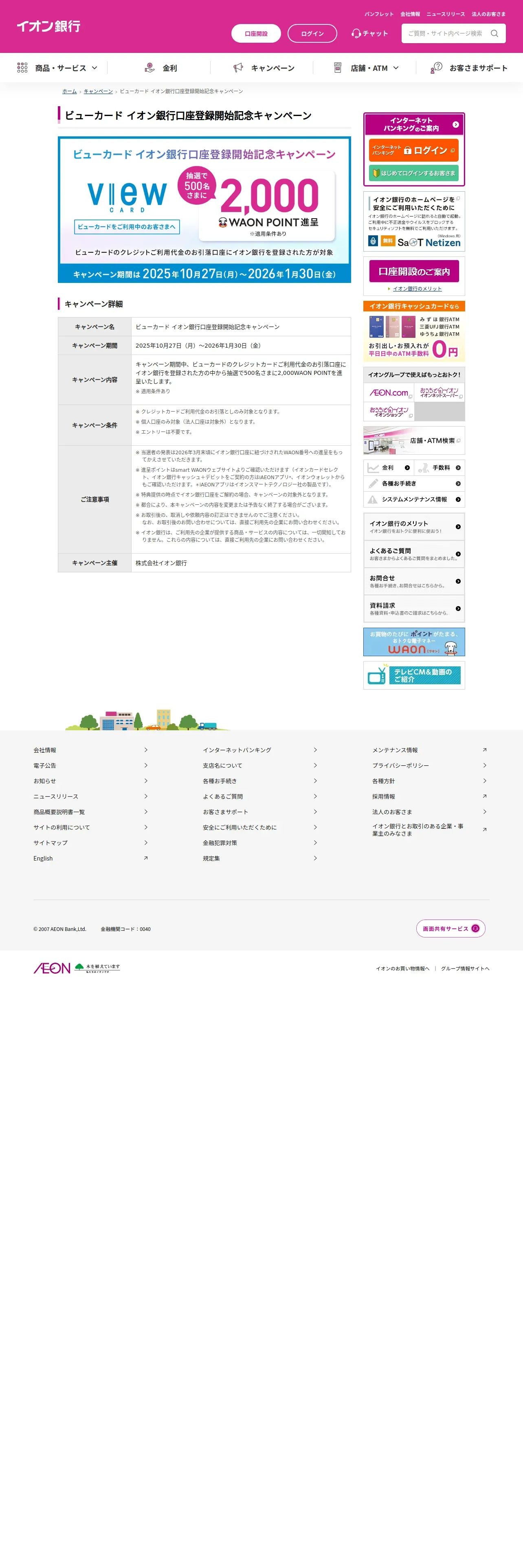Click おうちでイオン イオンネットスーパー logo
Screen dimensions: 523x1568
[439, 392]
